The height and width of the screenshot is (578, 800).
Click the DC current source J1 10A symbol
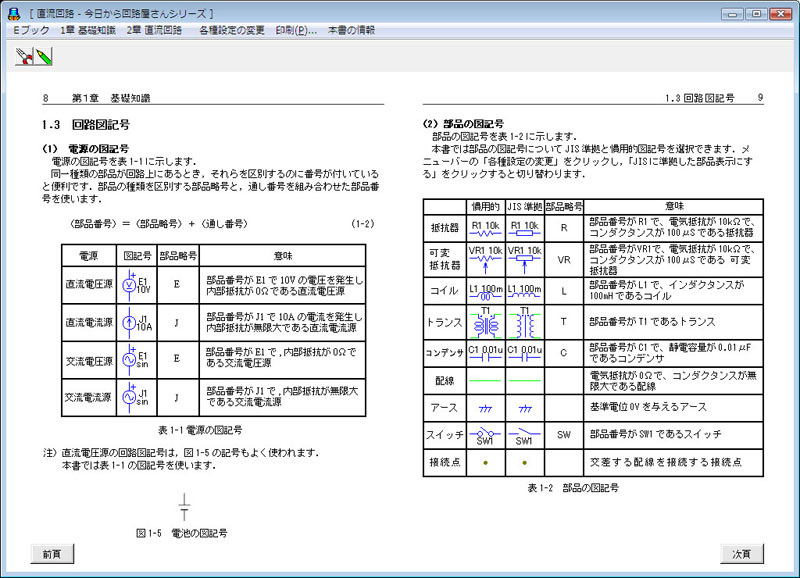coord(135,322)
